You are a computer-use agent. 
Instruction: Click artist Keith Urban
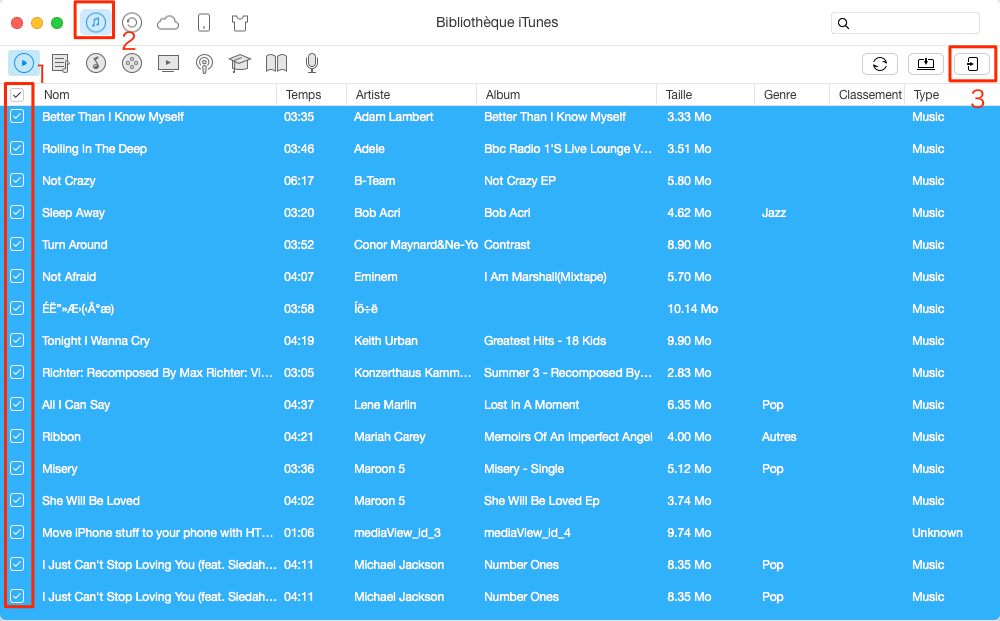point(386,340)
